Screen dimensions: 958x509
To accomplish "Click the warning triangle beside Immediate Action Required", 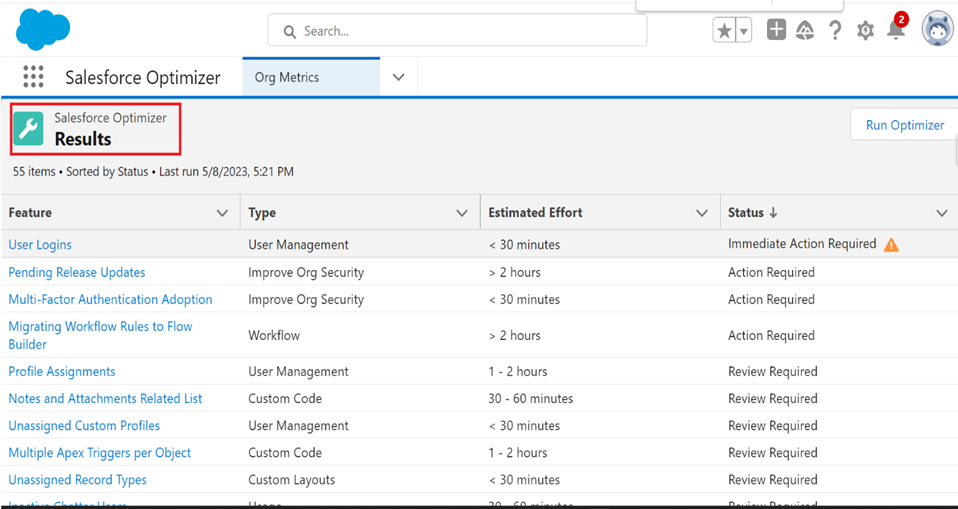I will point(891,244).
